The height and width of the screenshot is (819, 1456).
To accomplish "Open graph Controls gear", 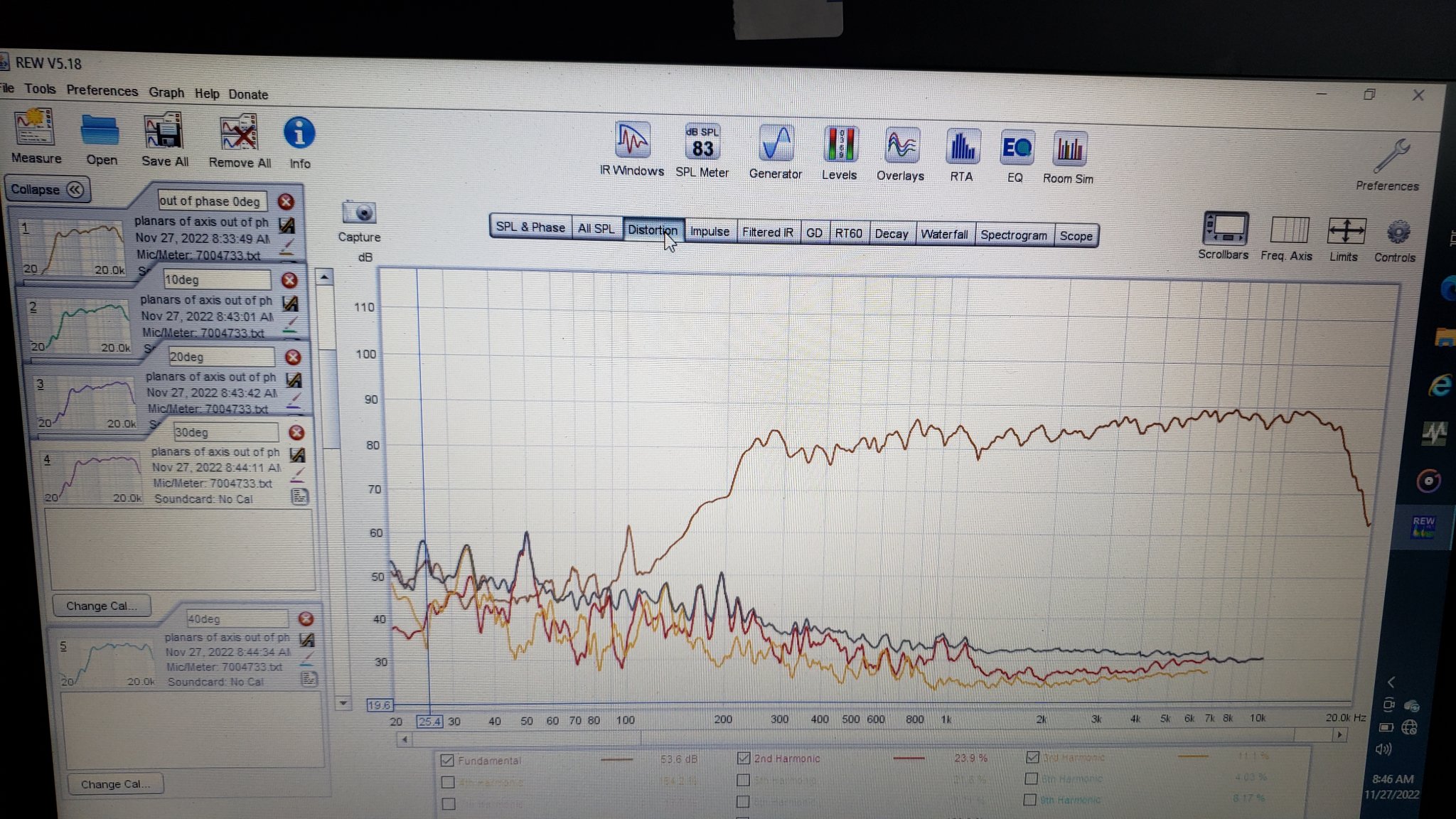I will (x=1396, y=240).
